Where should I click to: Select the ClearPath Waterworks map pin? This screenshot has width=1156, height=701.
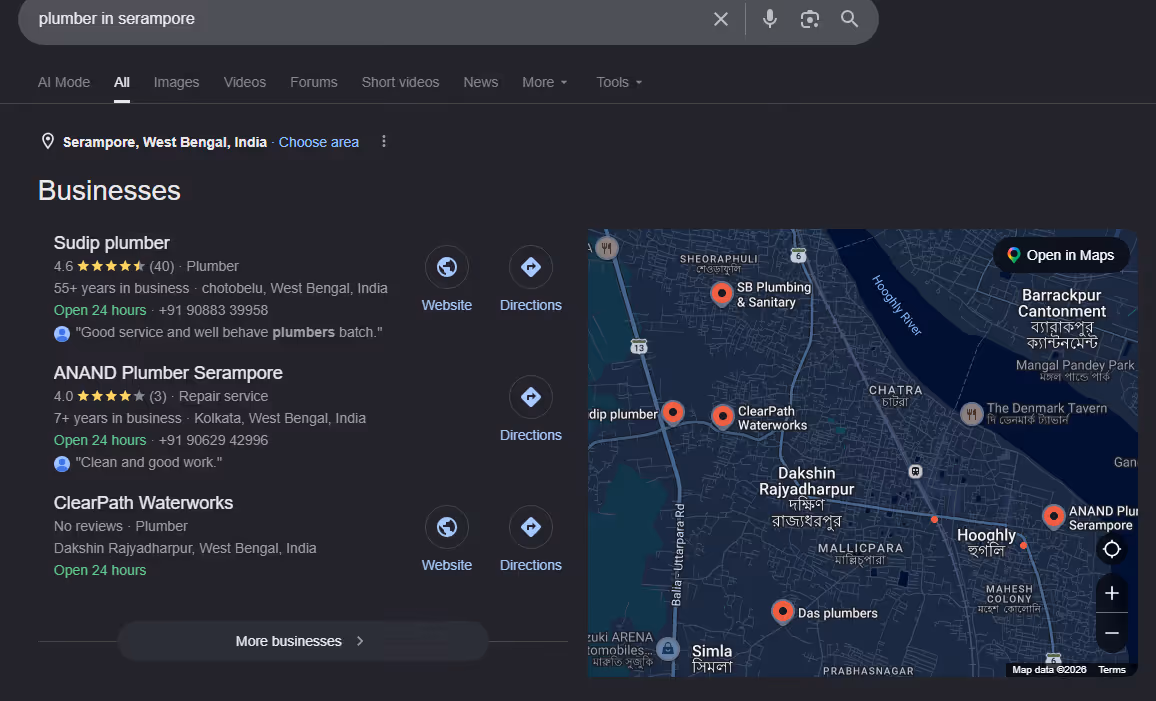click(722, 417)
